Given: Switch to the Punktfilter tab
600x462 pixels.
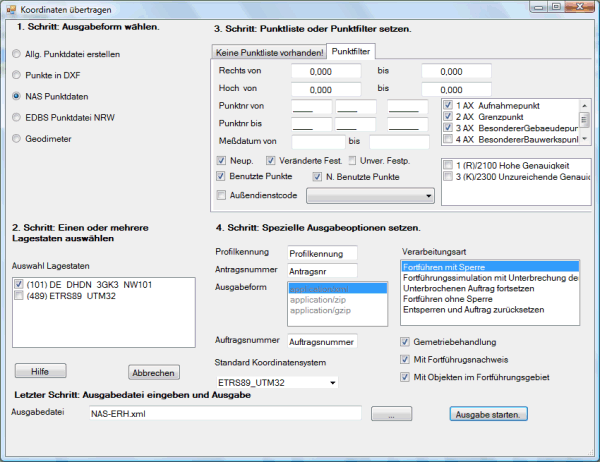Looking at the screenshot, I should (351, 51).
